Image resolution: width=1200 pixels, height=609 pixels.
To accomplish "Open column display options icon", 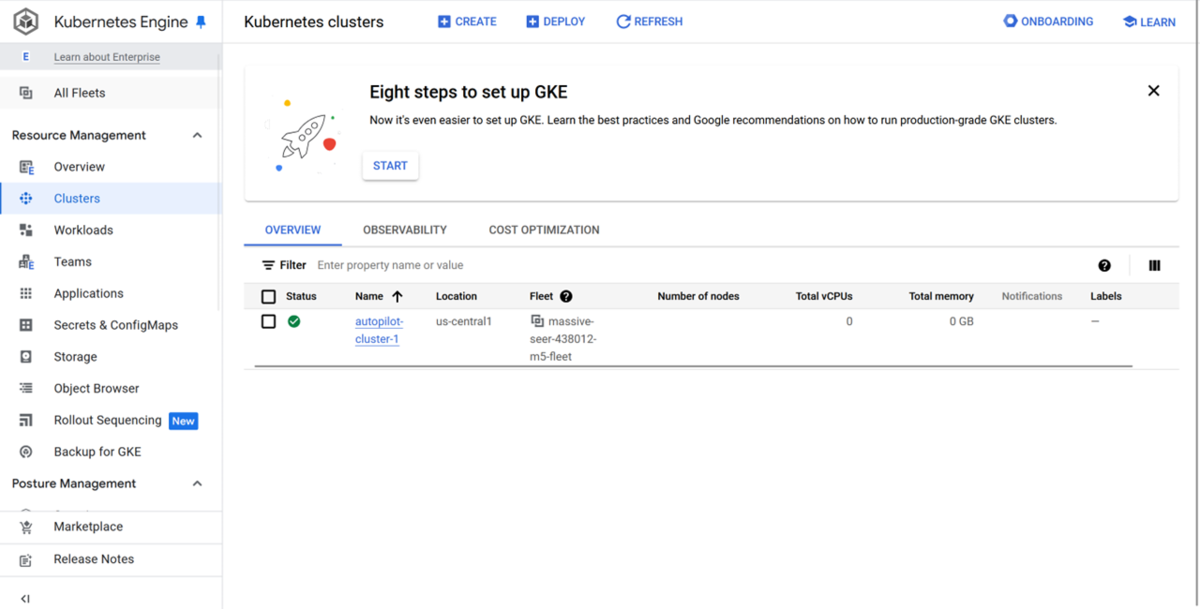I will pos(1155,266).
